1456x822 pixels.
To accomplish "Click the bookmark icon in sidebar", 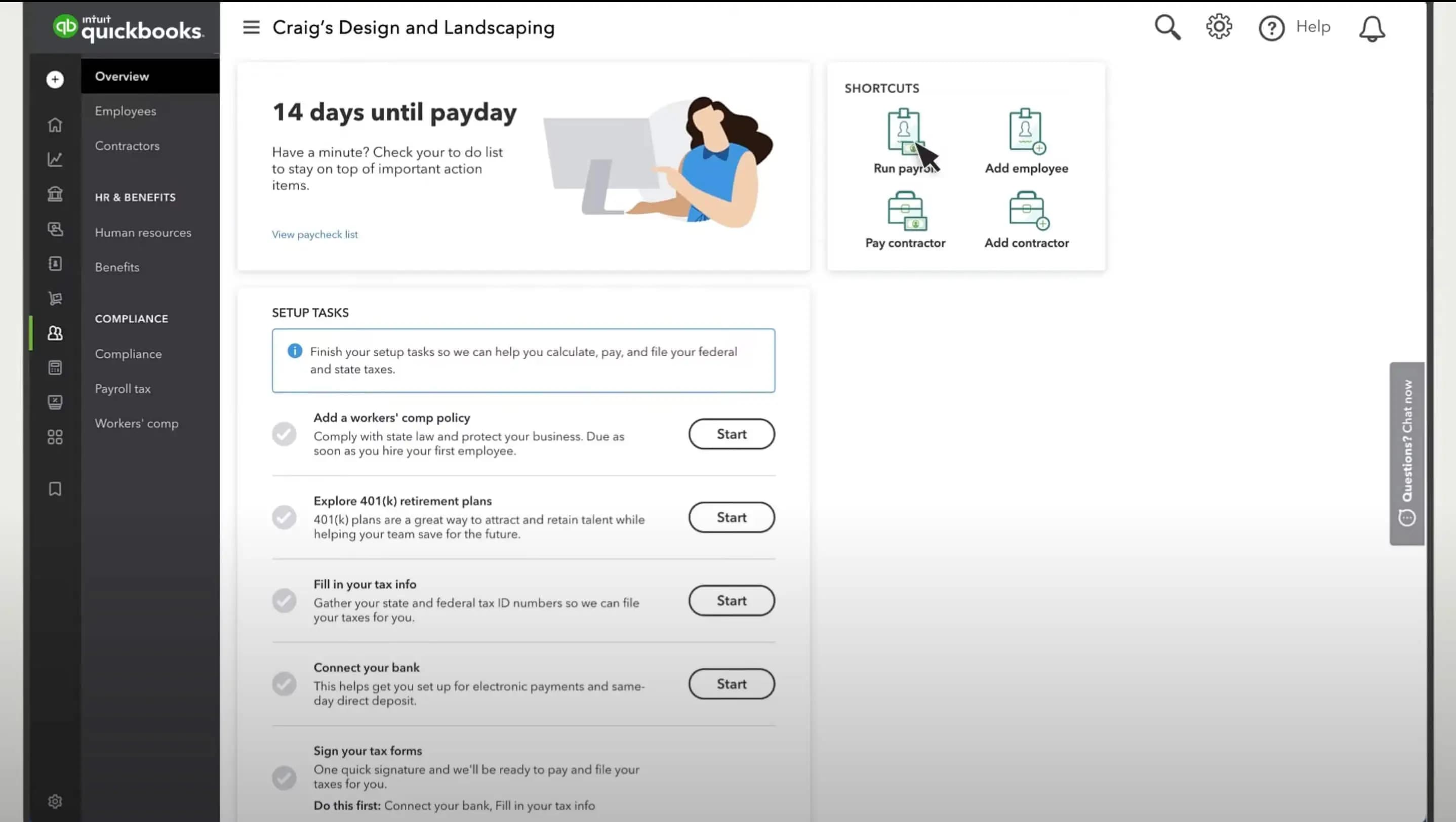I will pyautogui.click(x=55, y=488).
